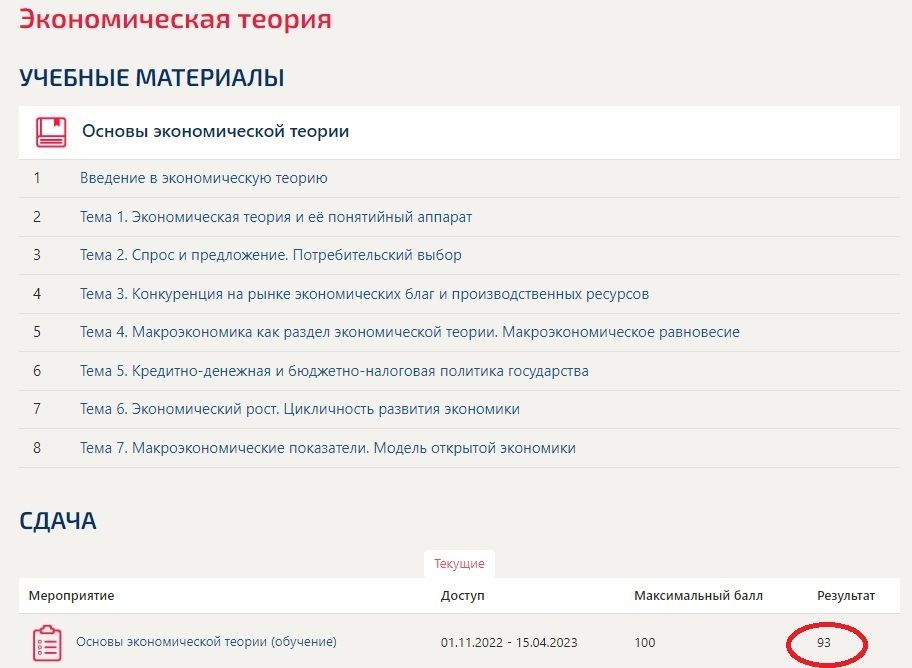Click the Доступ column header
The width and height of the screenshot is (912, 668).
click(x=462, y=596)
